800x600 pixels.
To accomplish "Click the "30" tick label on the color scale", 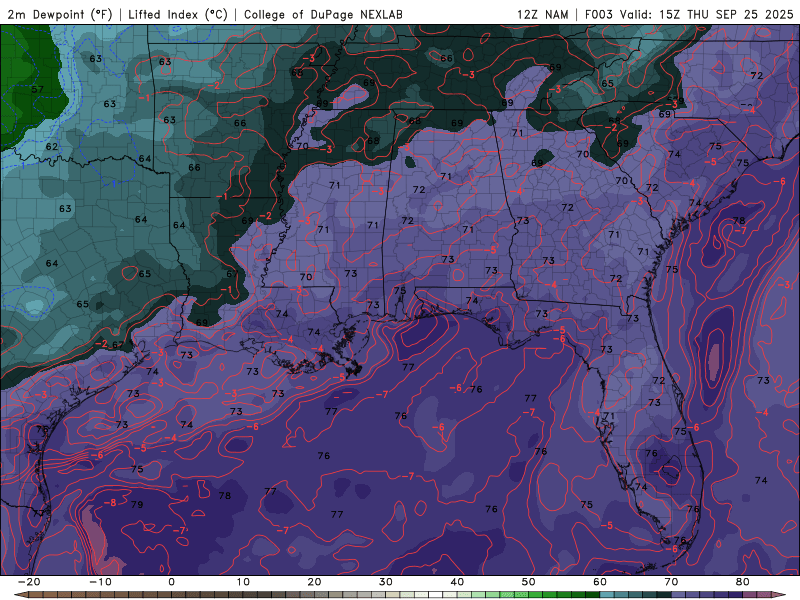I will tap(386, 582).
